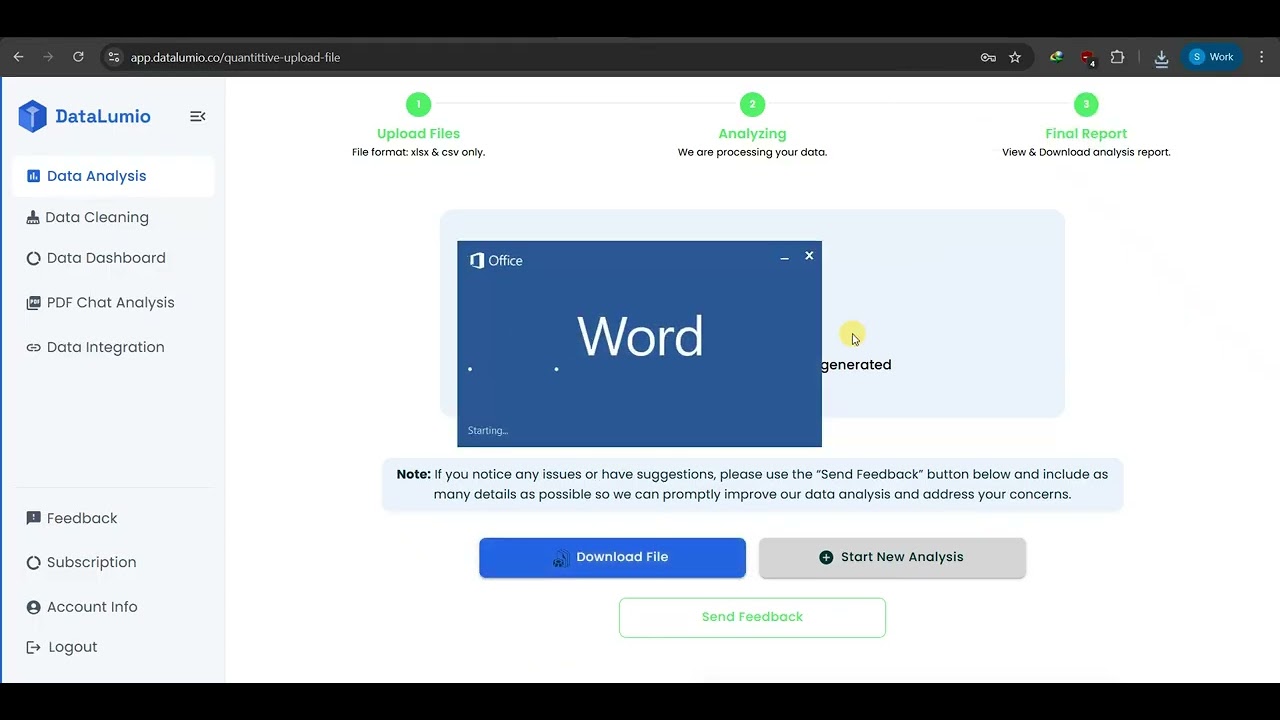Screen dimensions: 1280x720
Task: Click the Logout arrow icon
Action: coord(34,647)
